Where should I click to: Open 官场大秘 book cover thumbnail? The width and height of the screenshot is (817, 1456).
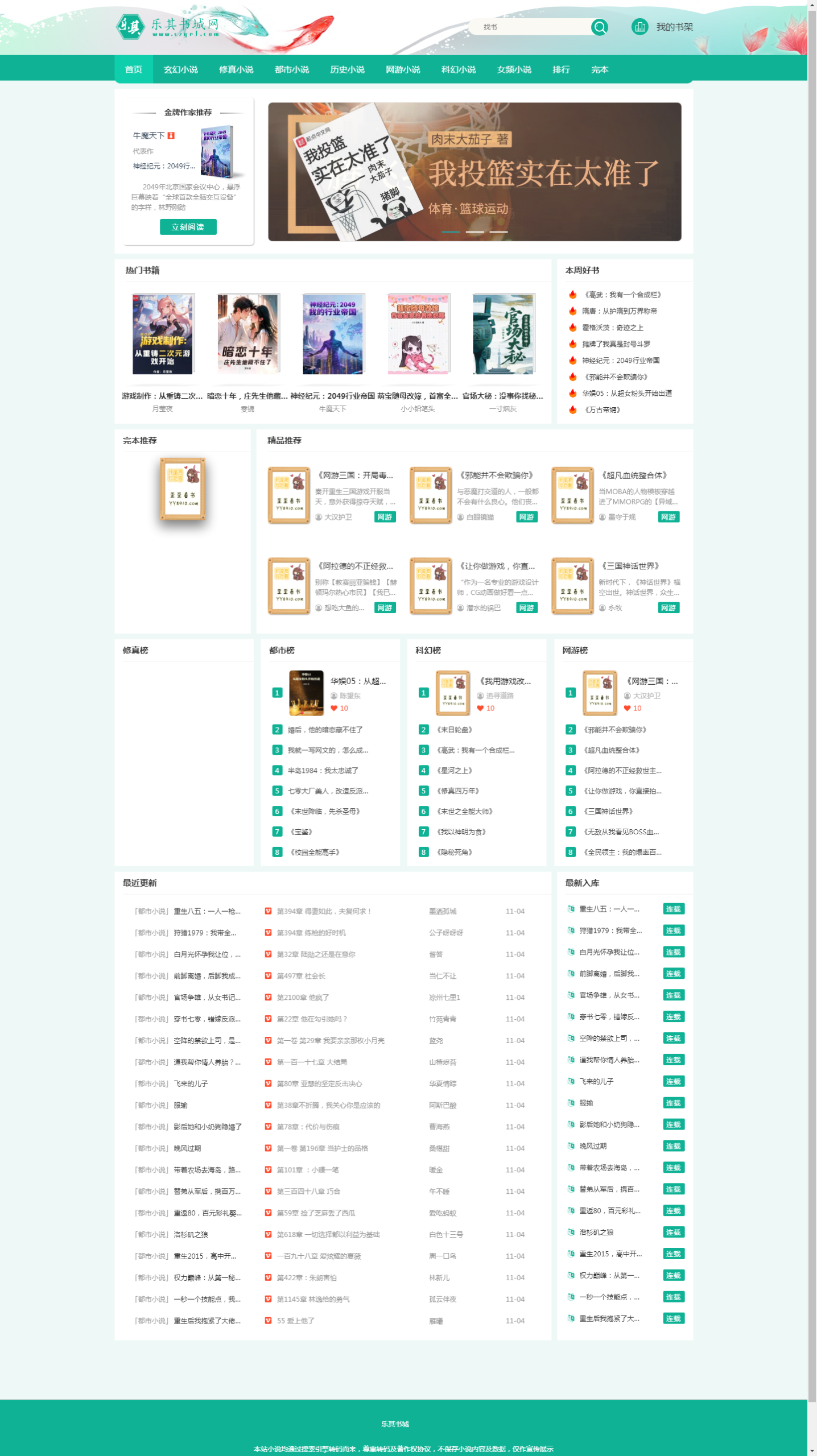503,334
